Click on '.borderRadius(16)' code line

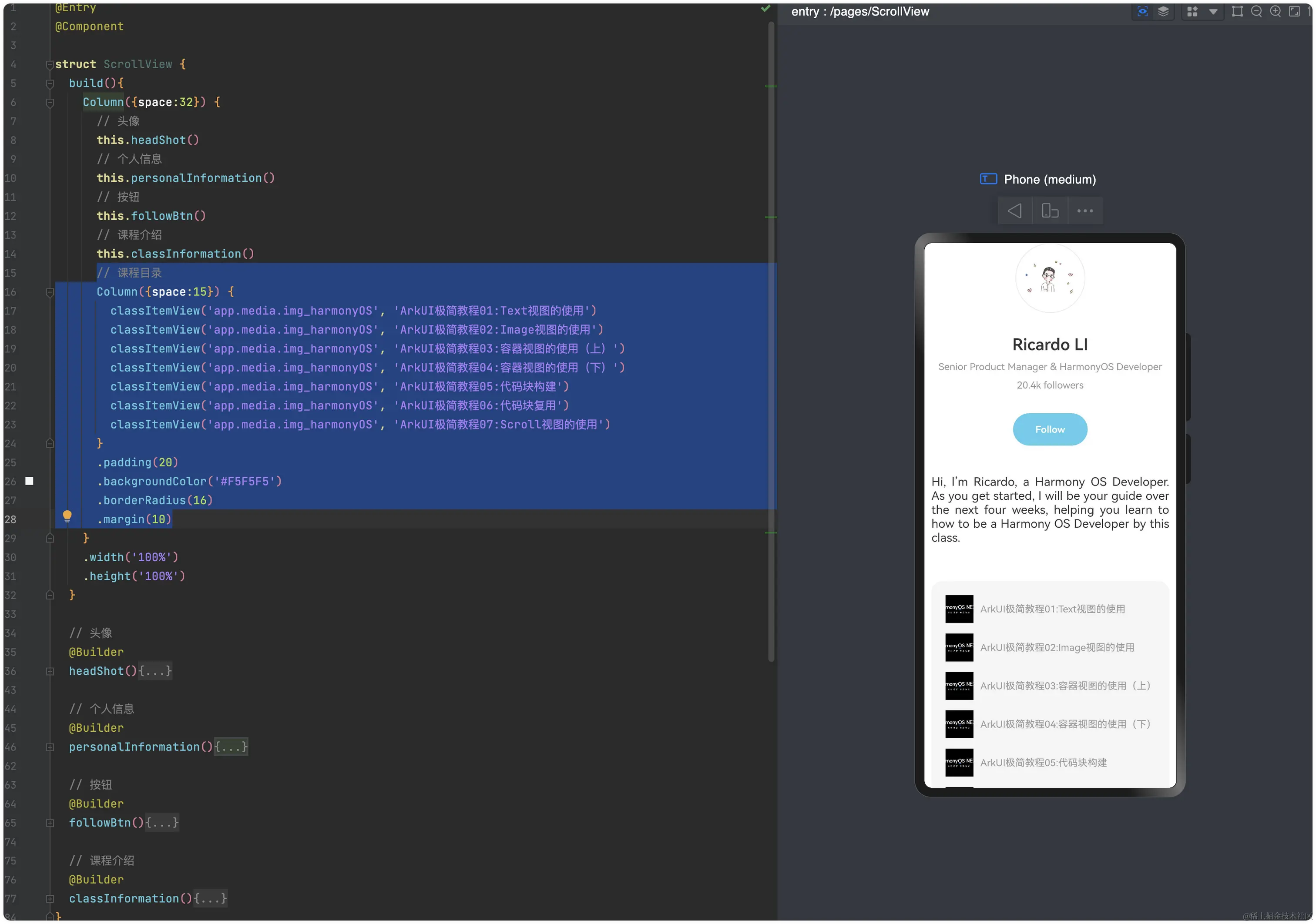coord(155,500)
